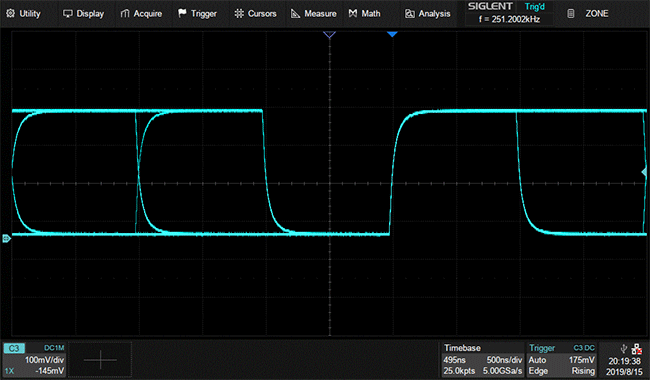Toggle the C3 channel label
Viewport: 650px width, 380px height.
point(14,348)
